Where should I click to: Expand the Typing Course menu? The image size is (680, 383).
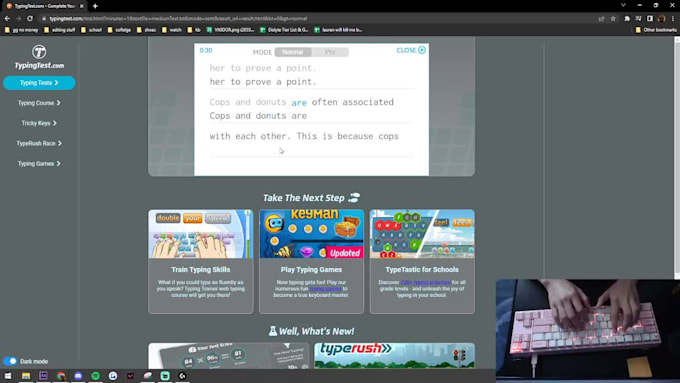tap(39, 103)
